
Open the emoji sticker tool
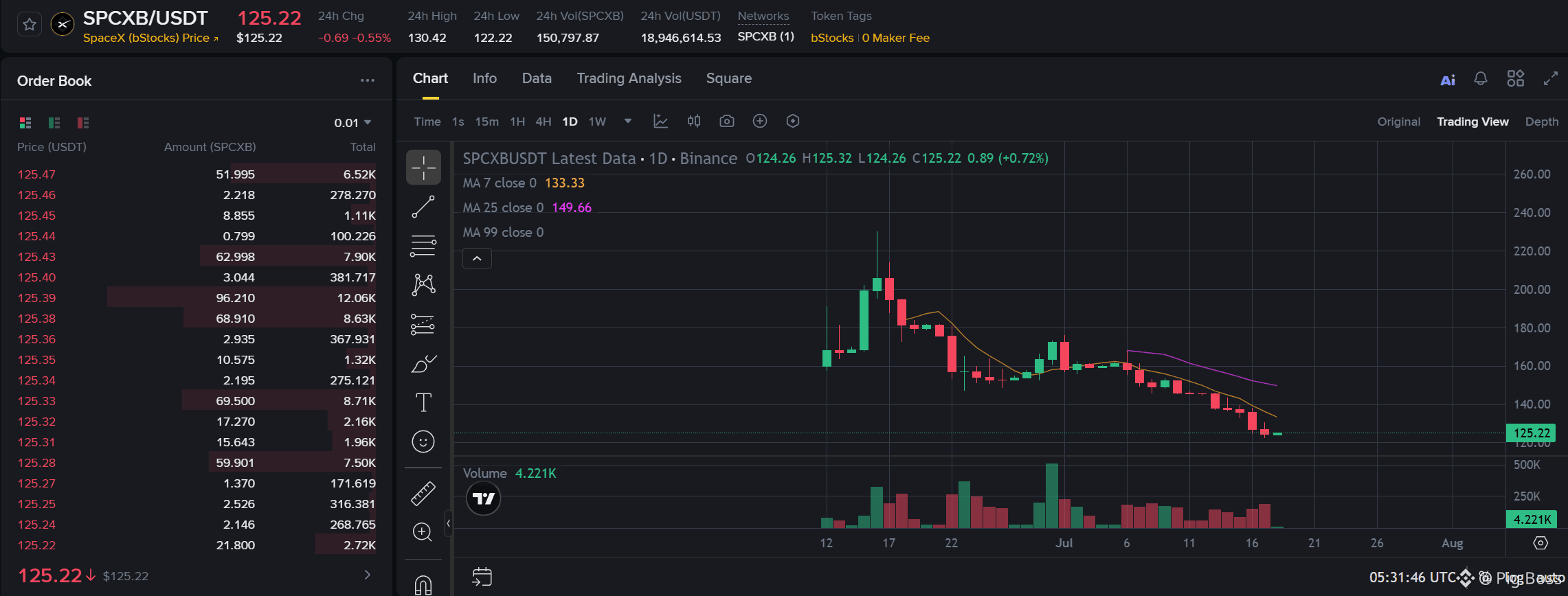(x=423, y=442)
